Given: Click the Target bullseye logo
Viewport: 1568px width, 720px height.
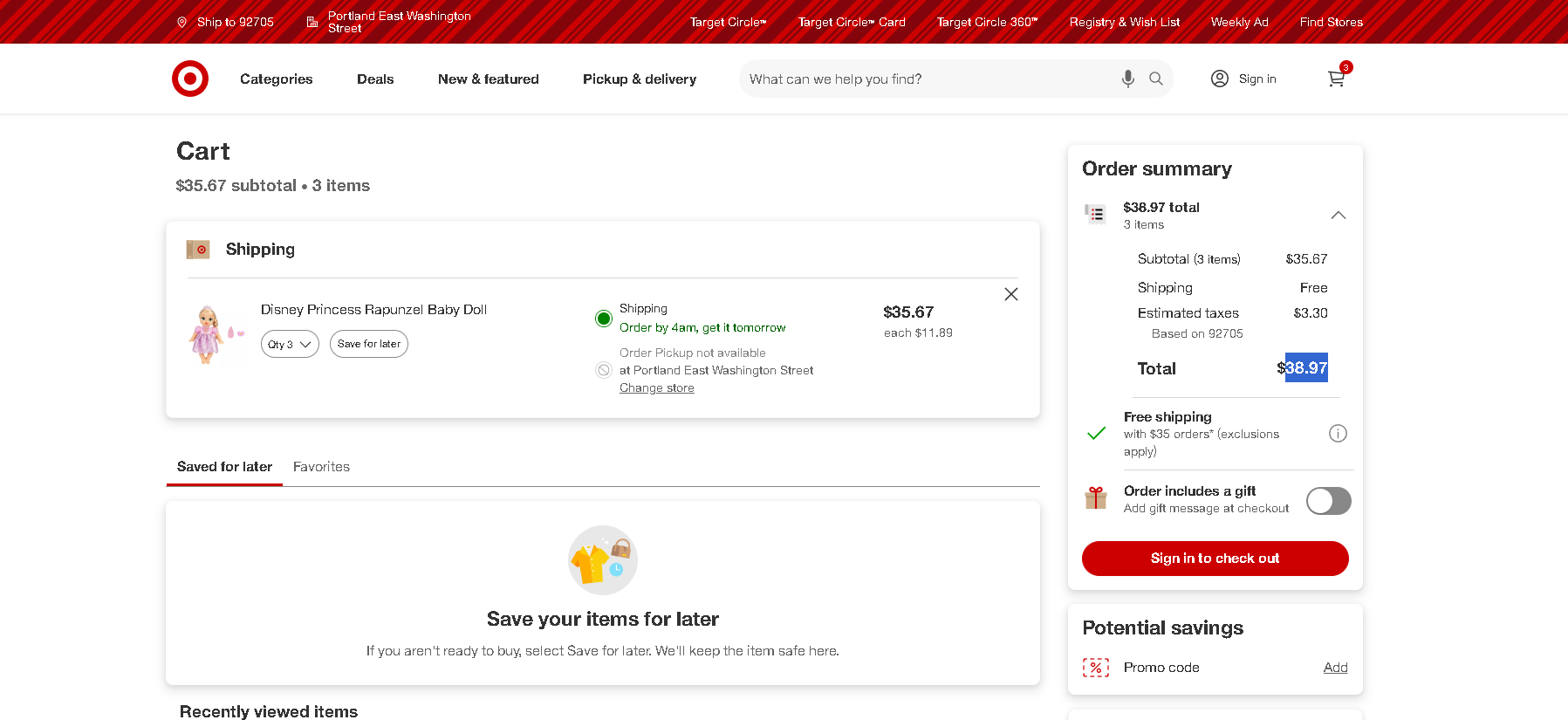Looking at the screenshot, I should 190,79.
